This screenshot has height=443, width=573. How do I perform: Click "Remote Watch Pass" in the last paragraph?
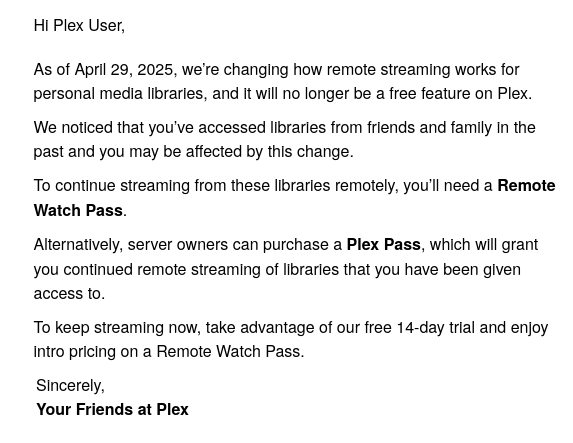(228, 352)
